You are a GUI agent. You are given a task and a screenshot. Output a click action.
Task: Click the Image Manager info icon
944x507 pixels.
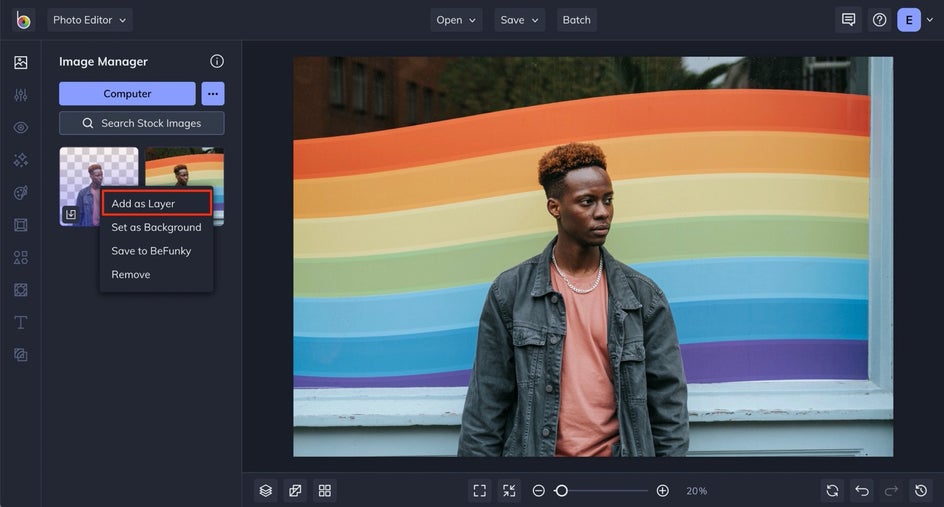(x=217, y=62)
